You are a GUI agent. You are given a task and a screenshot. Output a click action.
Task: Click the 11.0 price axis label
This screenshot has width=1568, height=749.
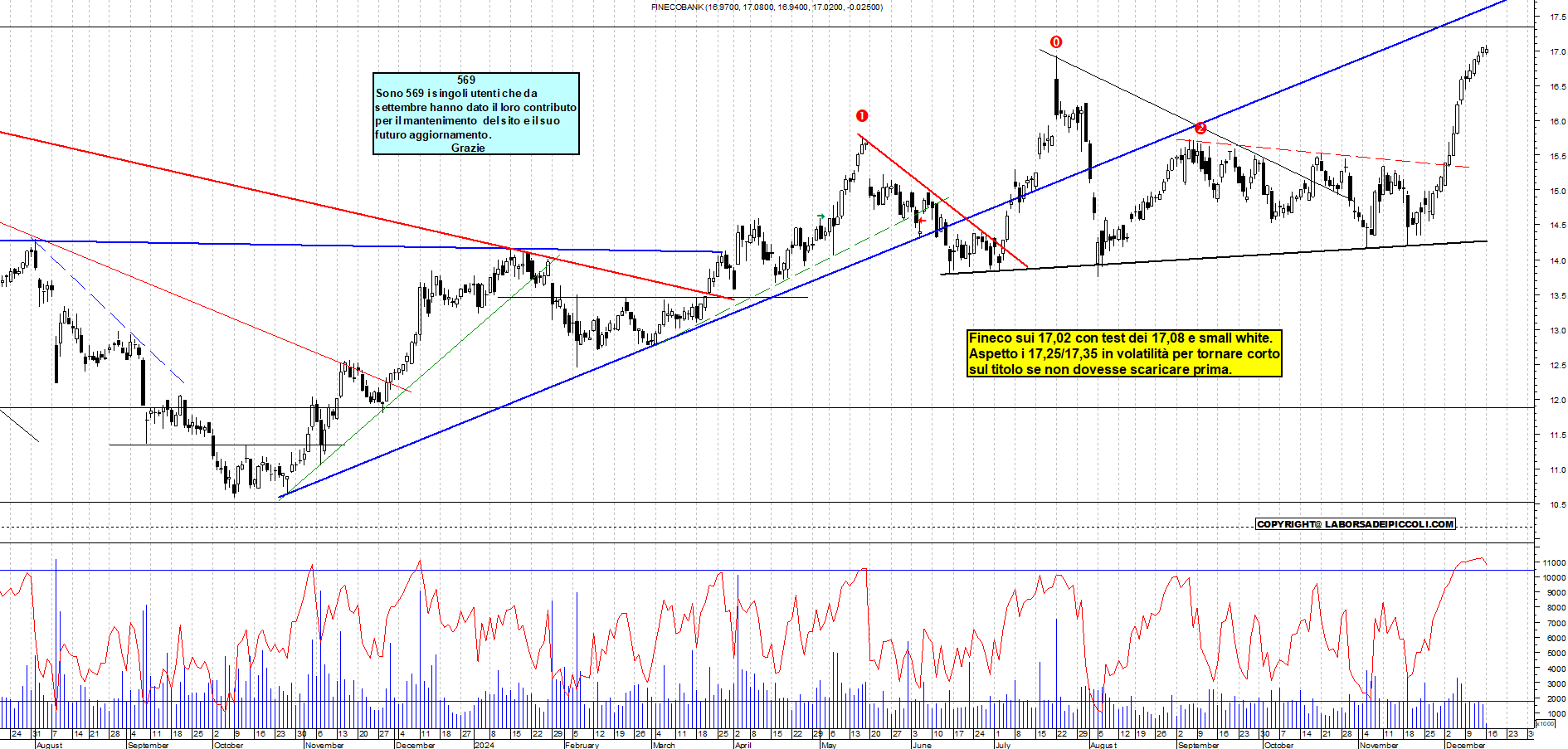point(1557,470)
